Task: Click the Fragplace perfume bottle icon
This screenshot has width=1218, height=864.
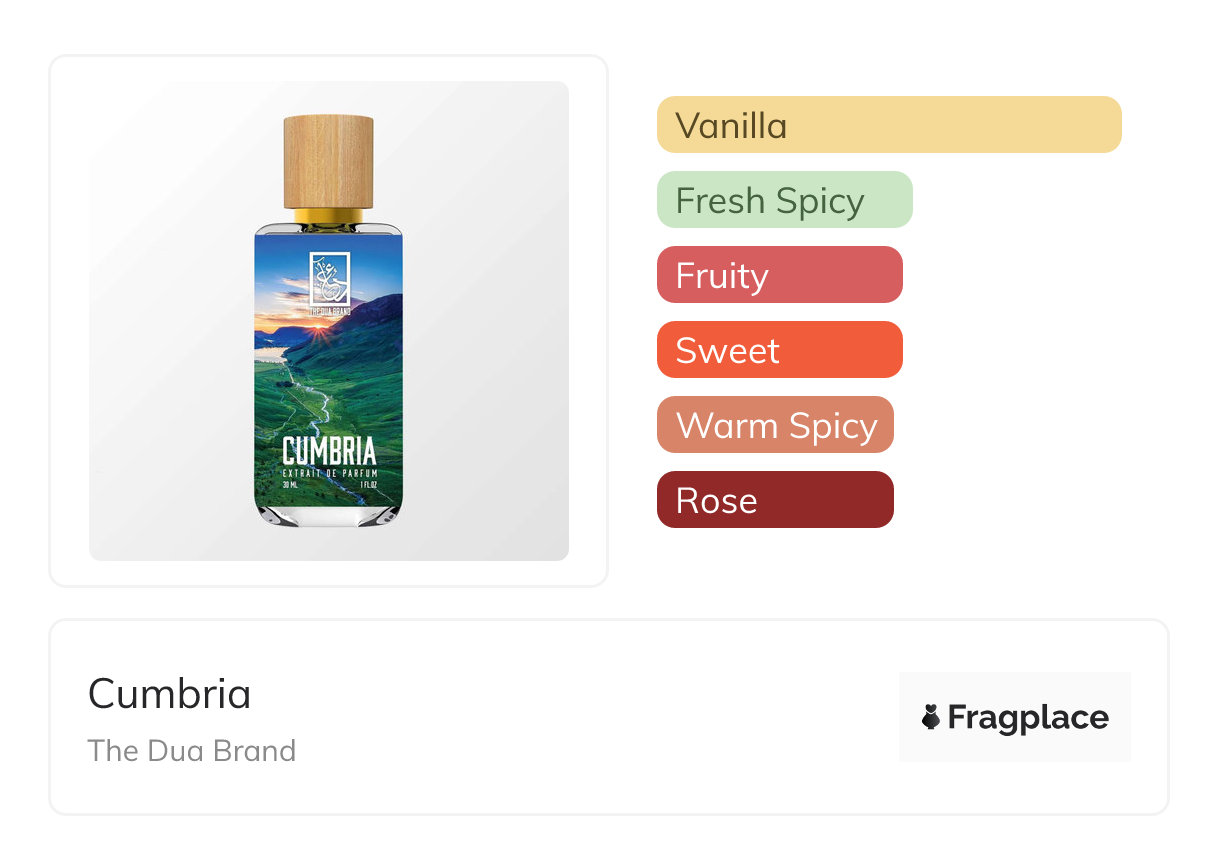Action: [x=931, y=717]
